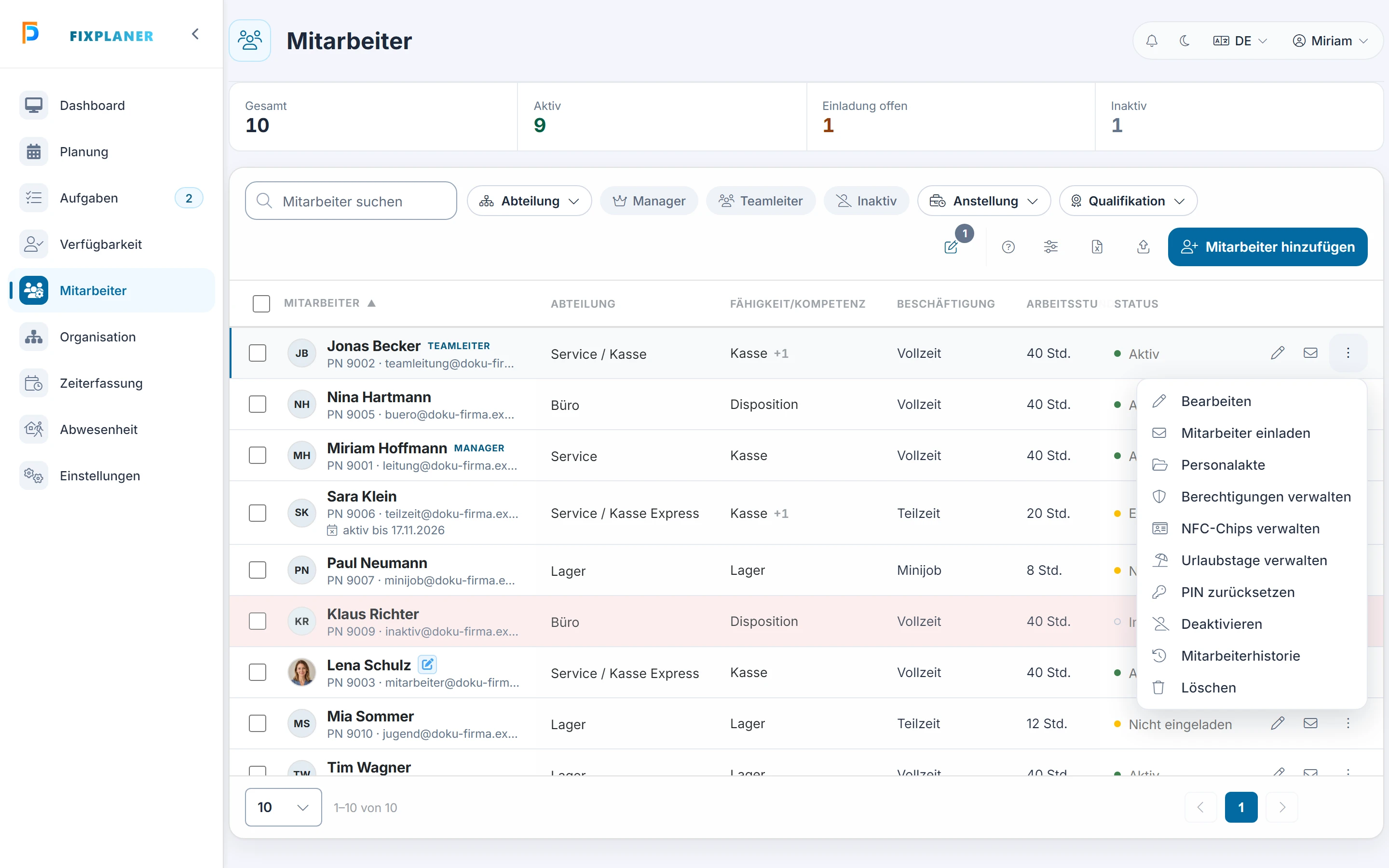
Task: Export employees to Excel file icon
Action: pyautogui.click(x=1097, y=247)
